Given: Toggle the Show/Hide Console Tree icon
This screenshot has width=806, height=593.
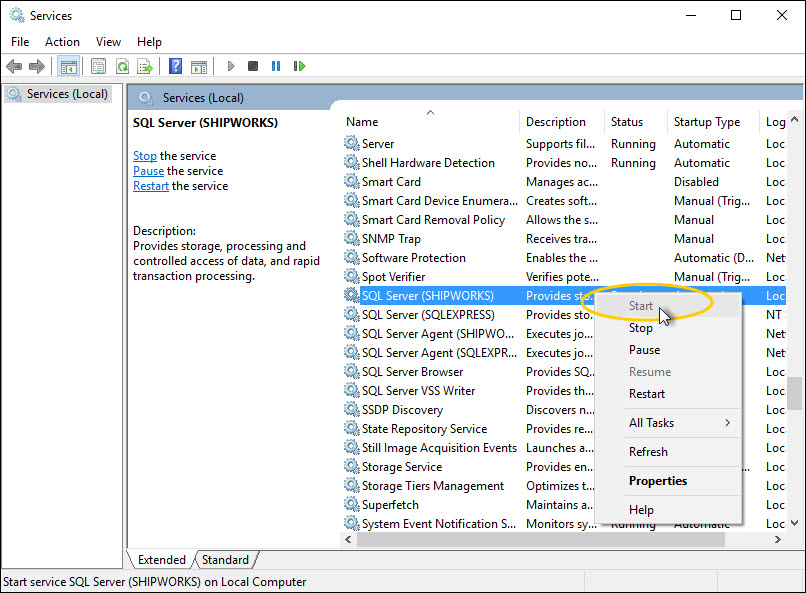Looking at the screenshot, I should [x=68, y=66].
